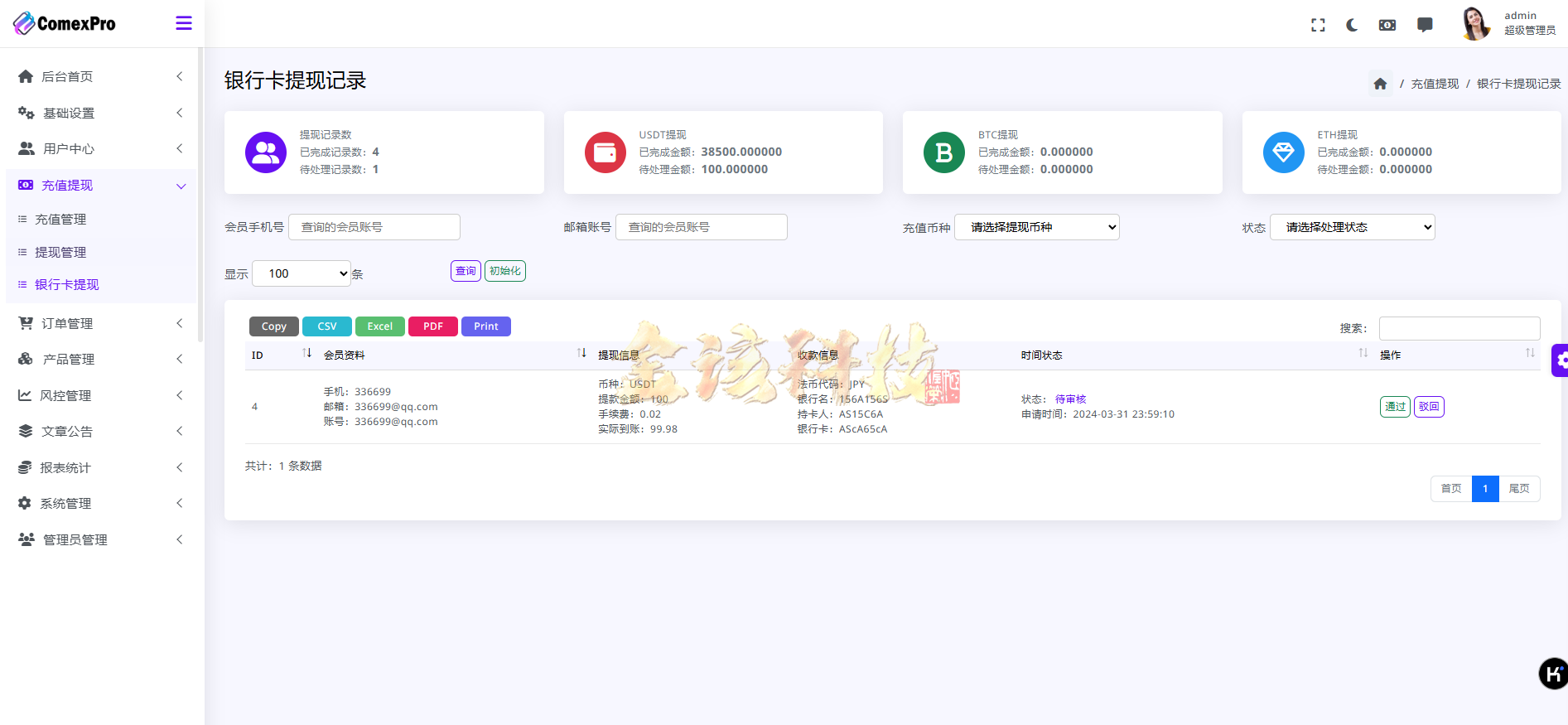Toggle the sidebar hamburger menu
Image resolution: width=1568 pixels, height=725 pixels.
(184, 23)
